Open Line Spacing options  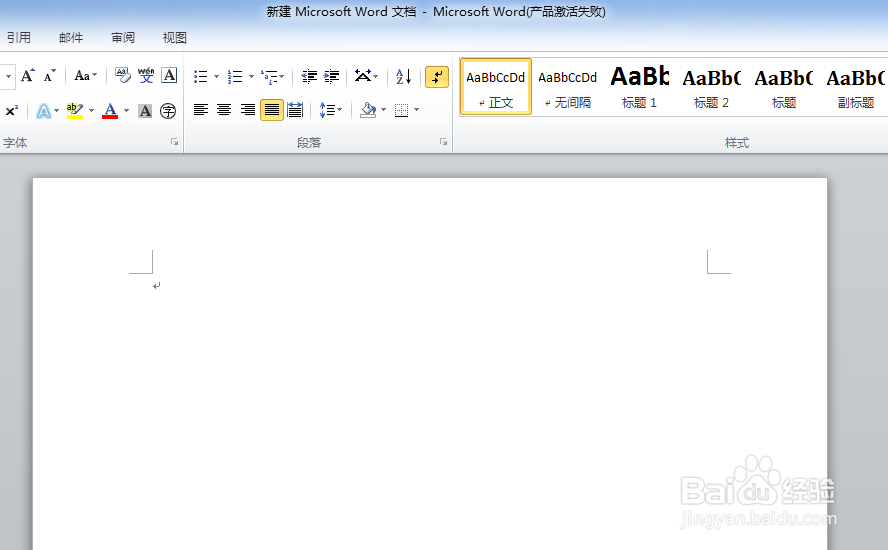[331, 110]
